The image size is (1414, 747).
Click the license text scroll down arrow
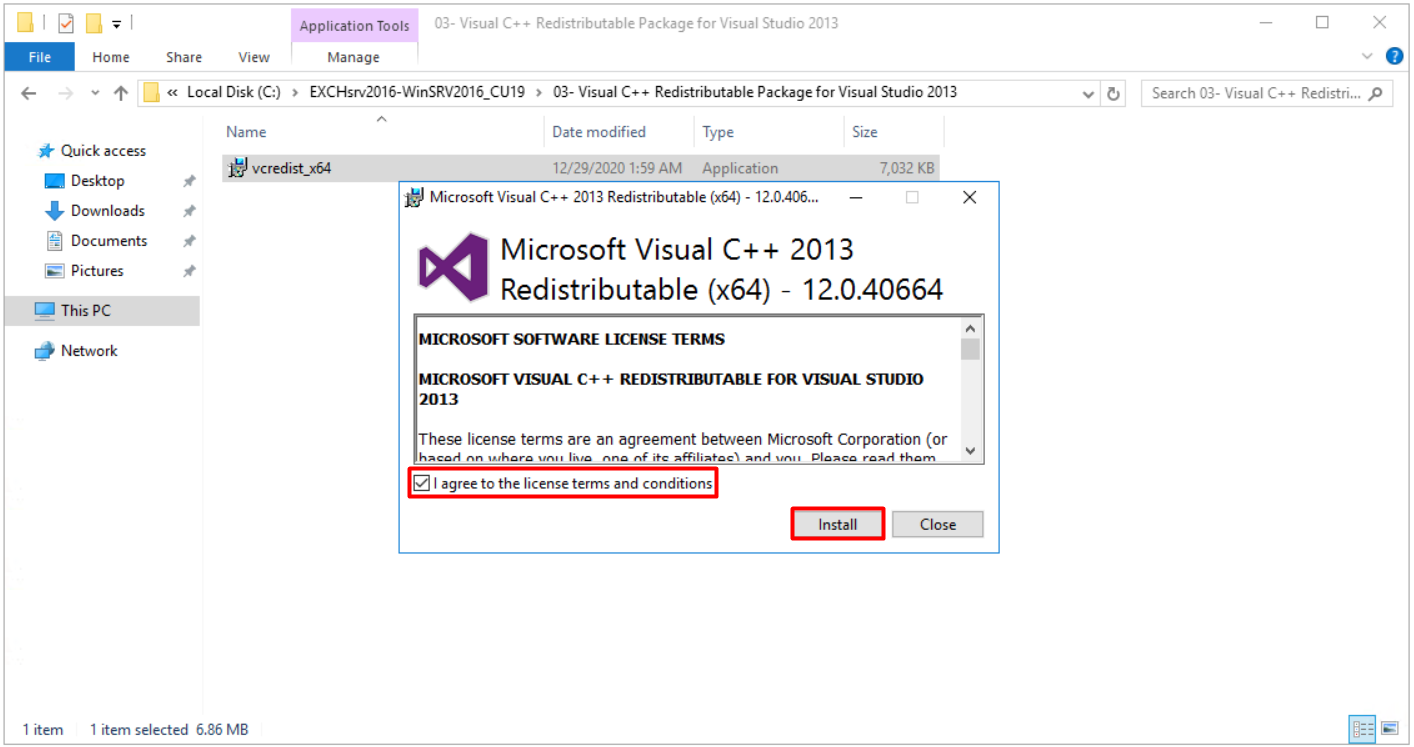[x=970, y=451]
